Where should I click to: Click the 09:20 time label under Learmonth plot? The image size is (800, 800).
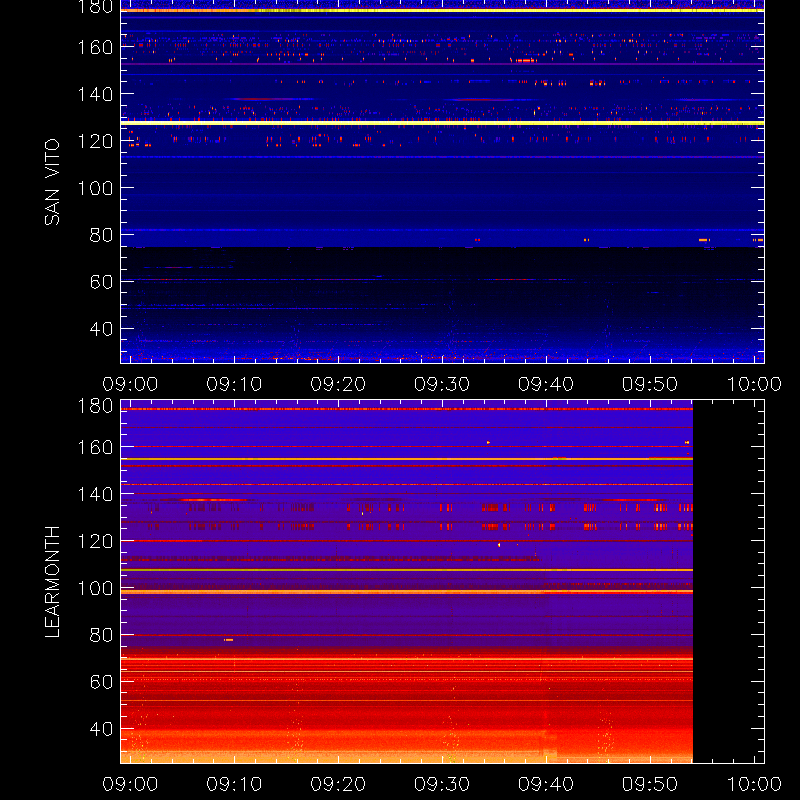click(x=338, y=784)
